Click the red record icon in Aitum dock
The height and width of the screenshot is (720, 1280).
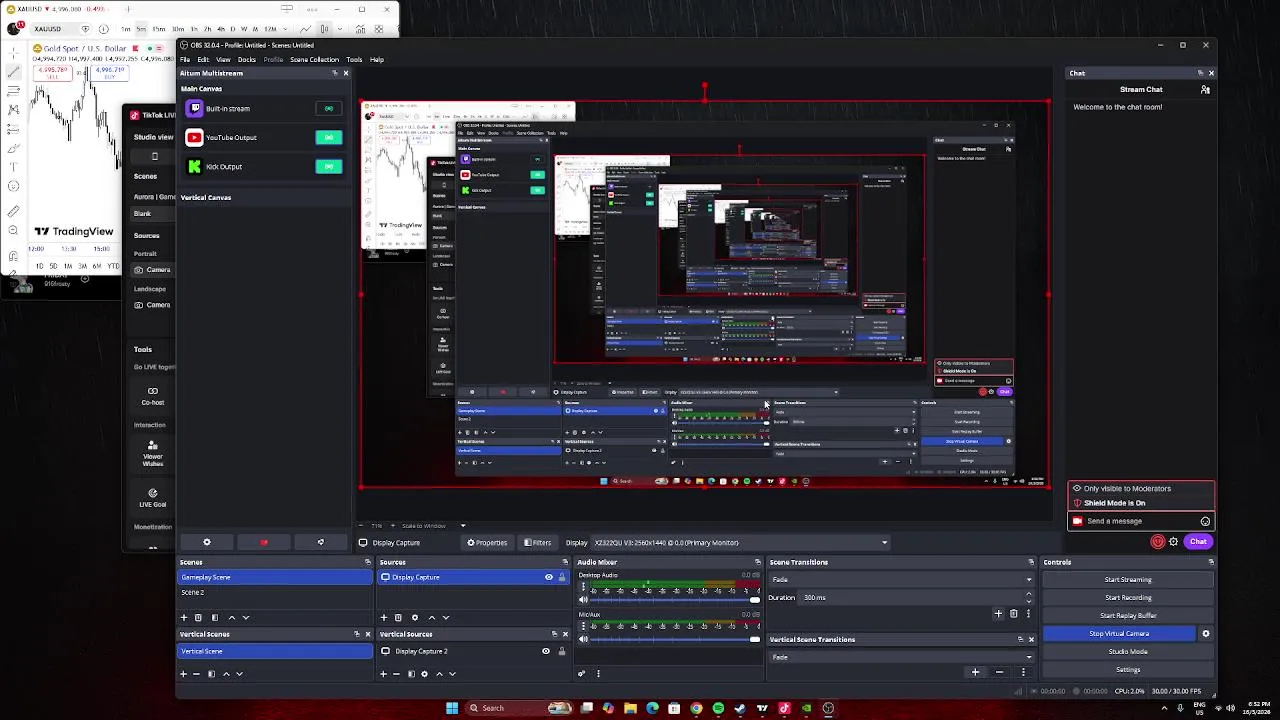(x=264, y=542)
